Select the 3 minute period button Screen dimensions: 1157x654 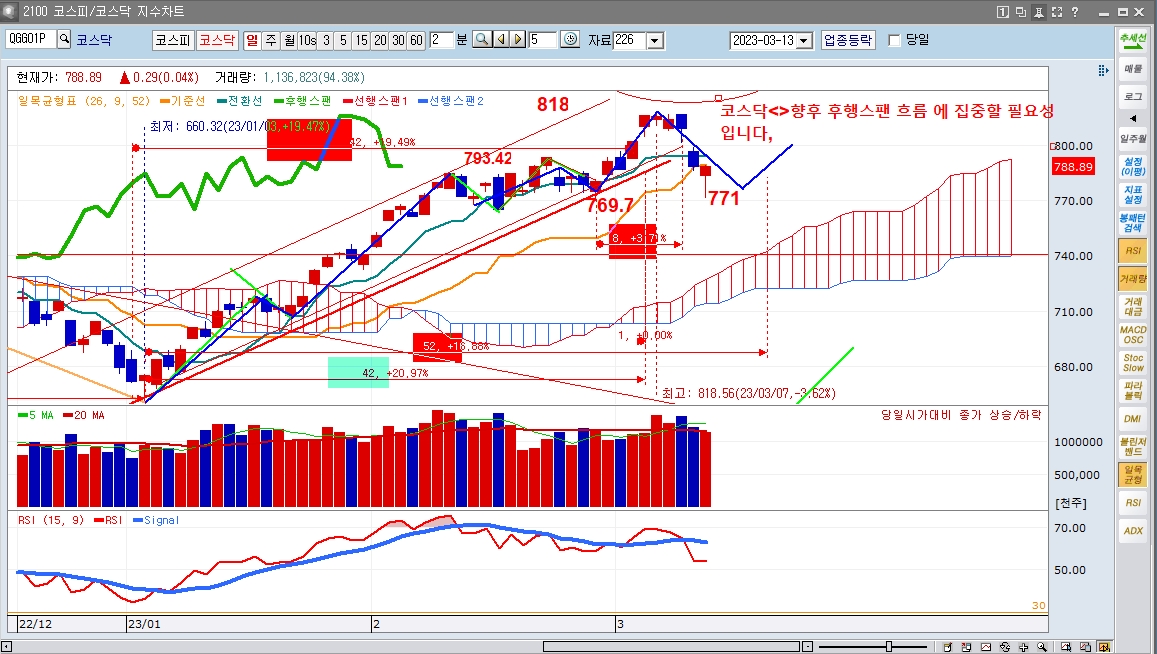tap(326, 40)
